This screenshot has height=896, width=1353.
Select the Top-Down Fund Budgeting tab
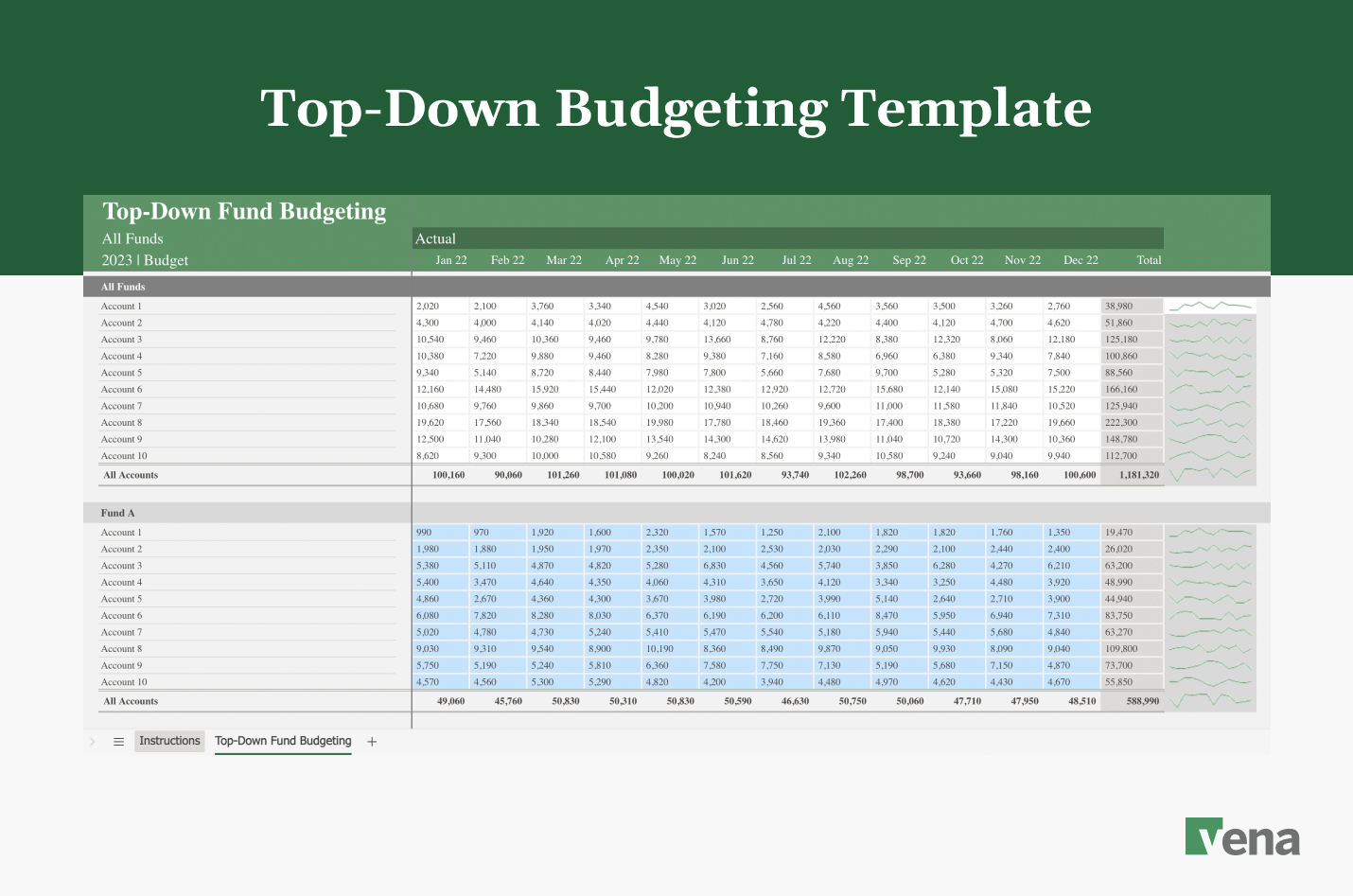(x=283, y=741)
